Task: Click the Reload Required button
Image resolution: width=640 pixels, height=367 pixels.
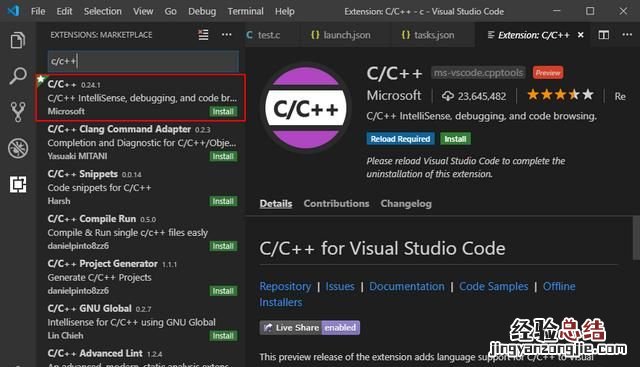Action: pyautogui.click(x=400, y=139)
